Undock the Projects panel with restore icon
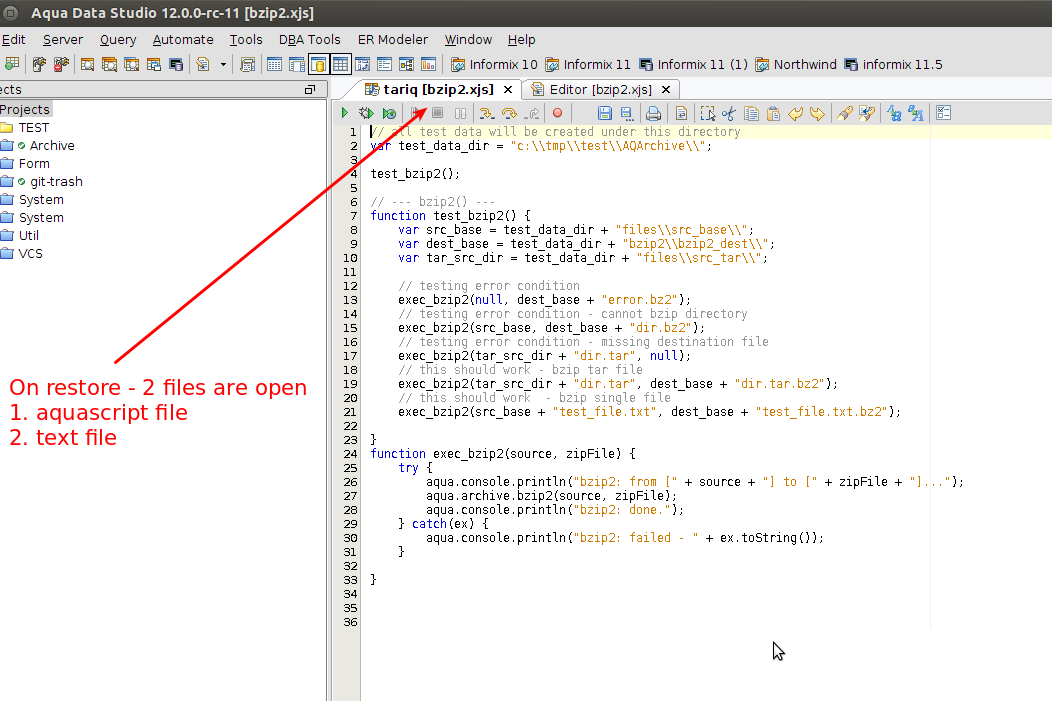Image resolution: width=1052 pixels, height=701 pixels. (x=310, y=89)
